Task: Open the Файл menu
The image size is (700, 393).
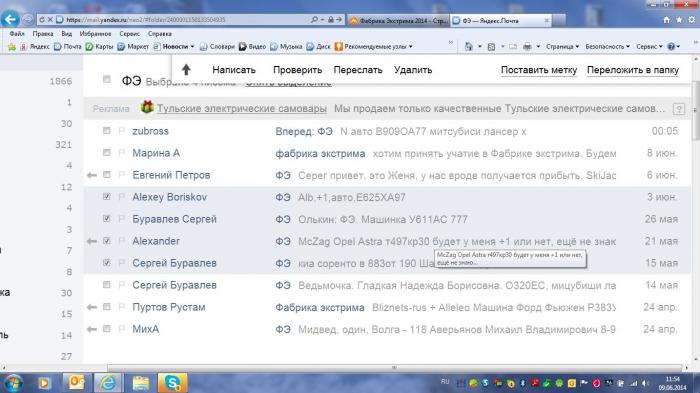Action: (17, 33)
